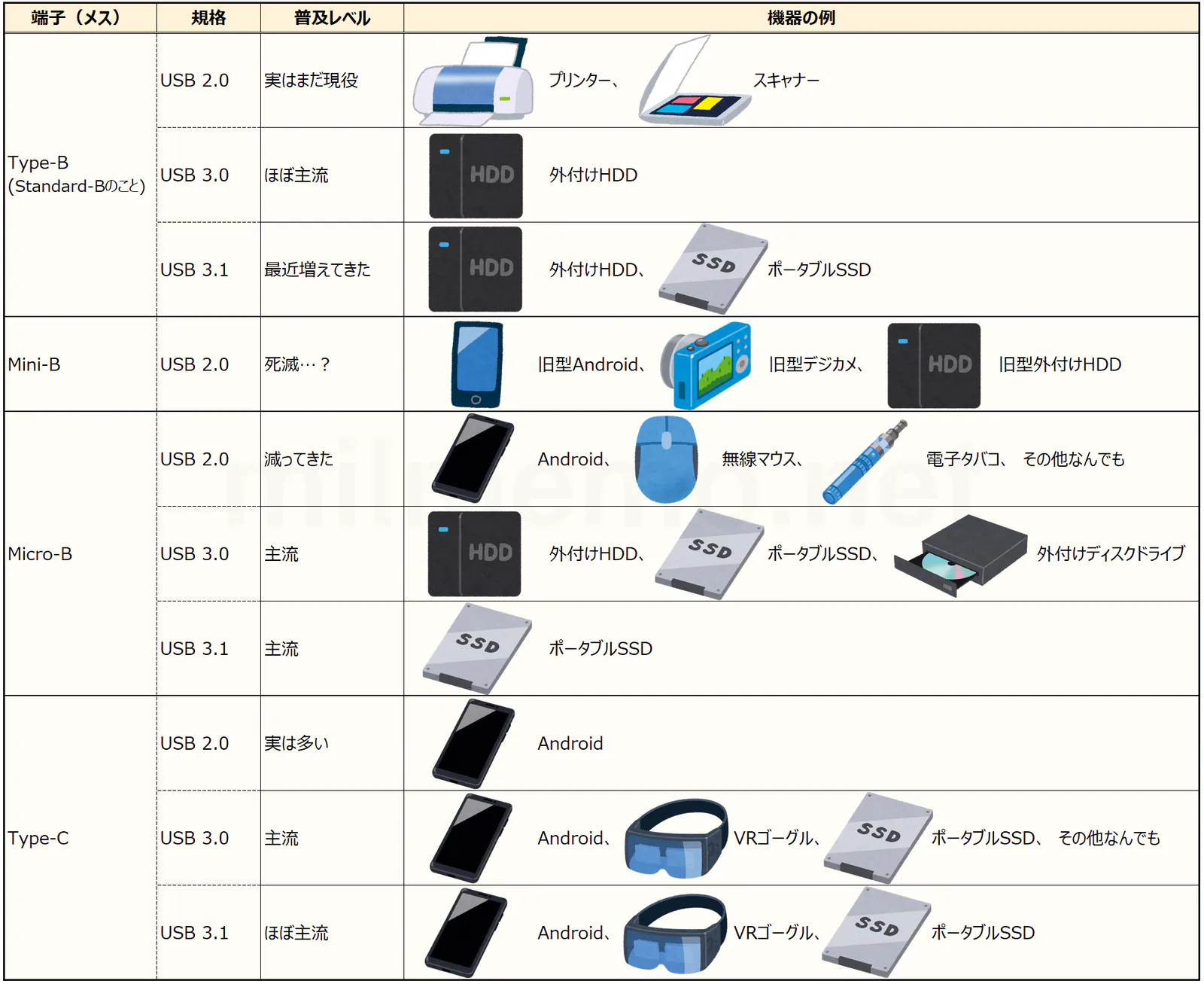This screenshot has height=984, width=1204.
Task: Click the HDD icon in Micro-B USB 3.0 row
Action: tap(474, 554)
